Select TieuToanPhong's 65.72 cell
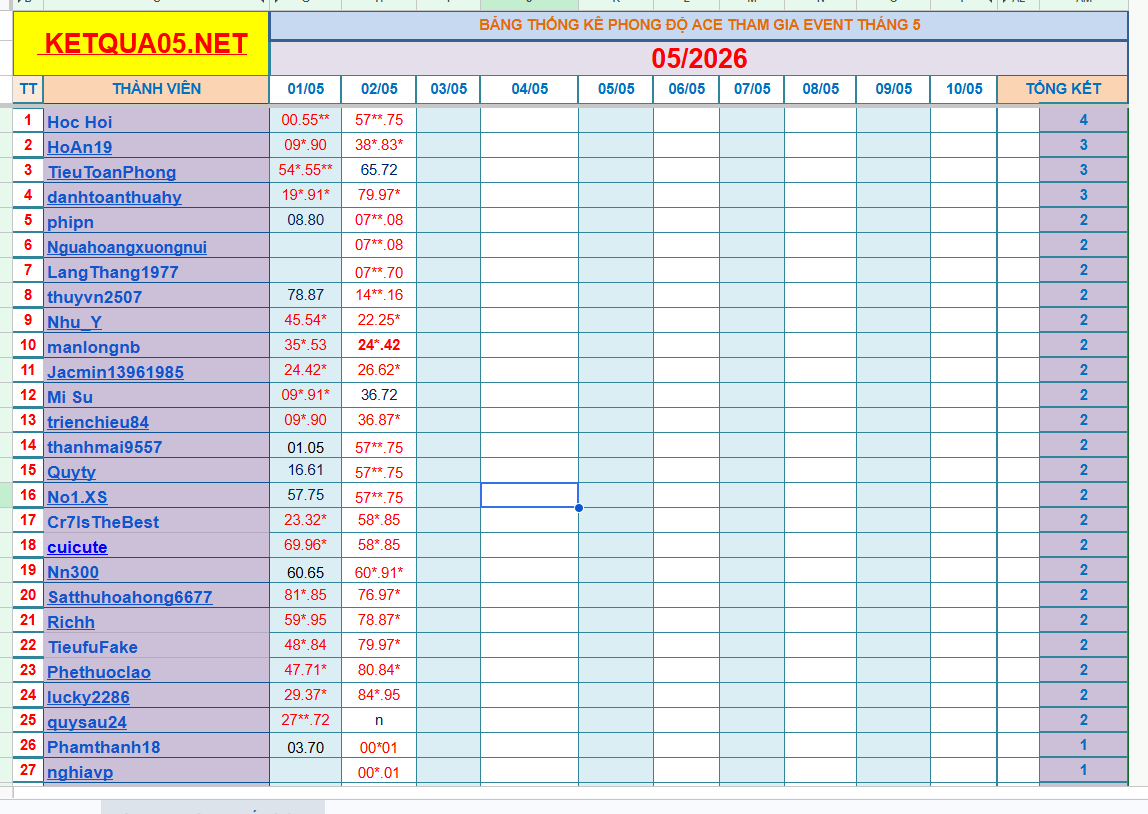 (x=379, y=170)
